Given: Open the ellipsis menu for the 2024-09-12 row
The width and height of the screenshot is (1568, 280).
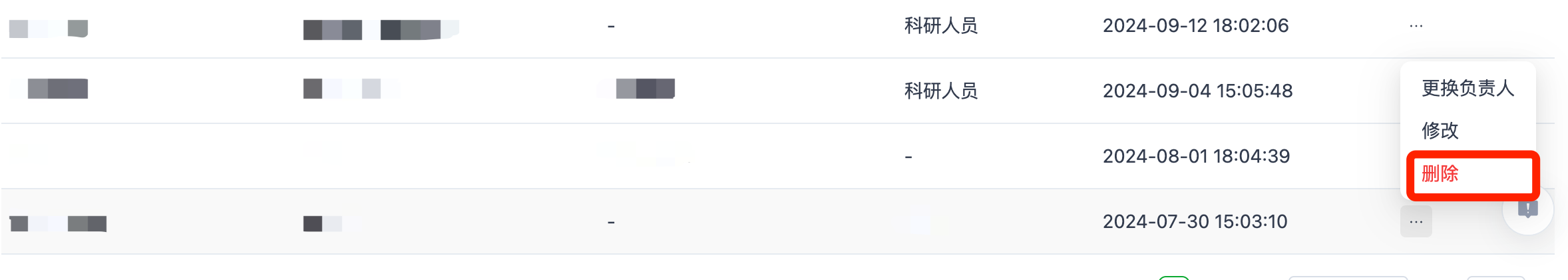Looking at the screenshot, I should 1416,26.
